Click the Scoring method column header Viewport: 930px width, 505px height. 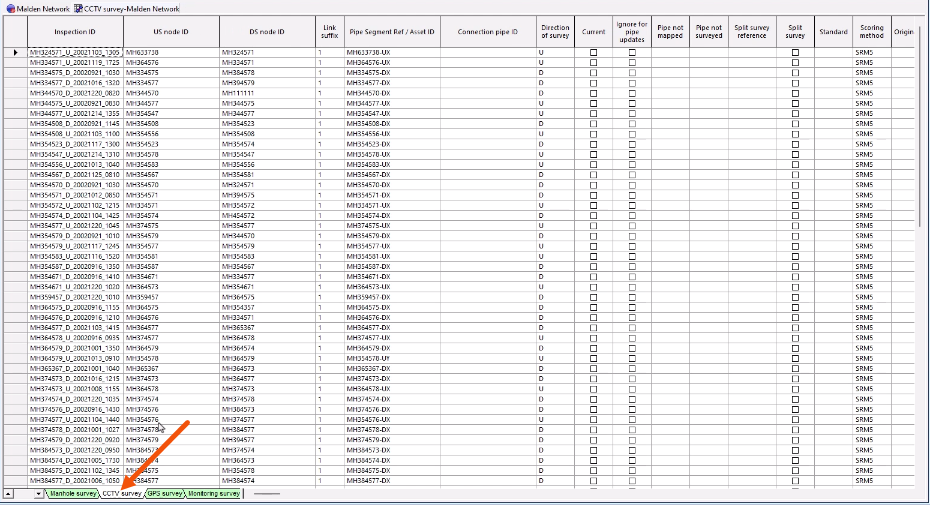tap(870, 32)
